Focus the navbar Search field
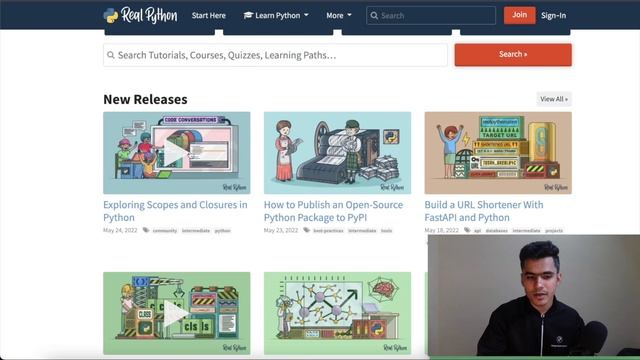The image size is (640, 360). coord(431,16)
